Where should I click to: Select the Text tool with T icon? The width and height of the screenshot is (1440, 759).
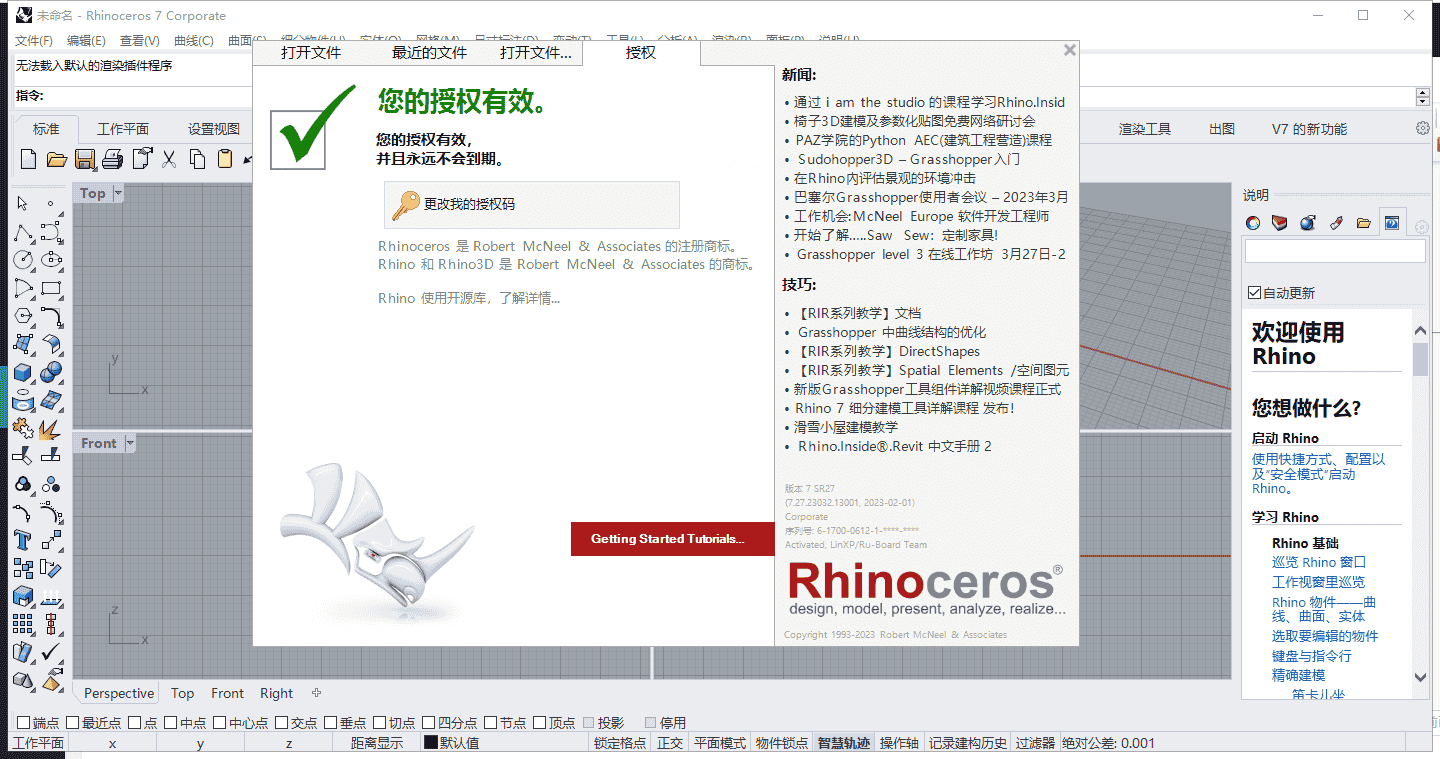(23, 540)
